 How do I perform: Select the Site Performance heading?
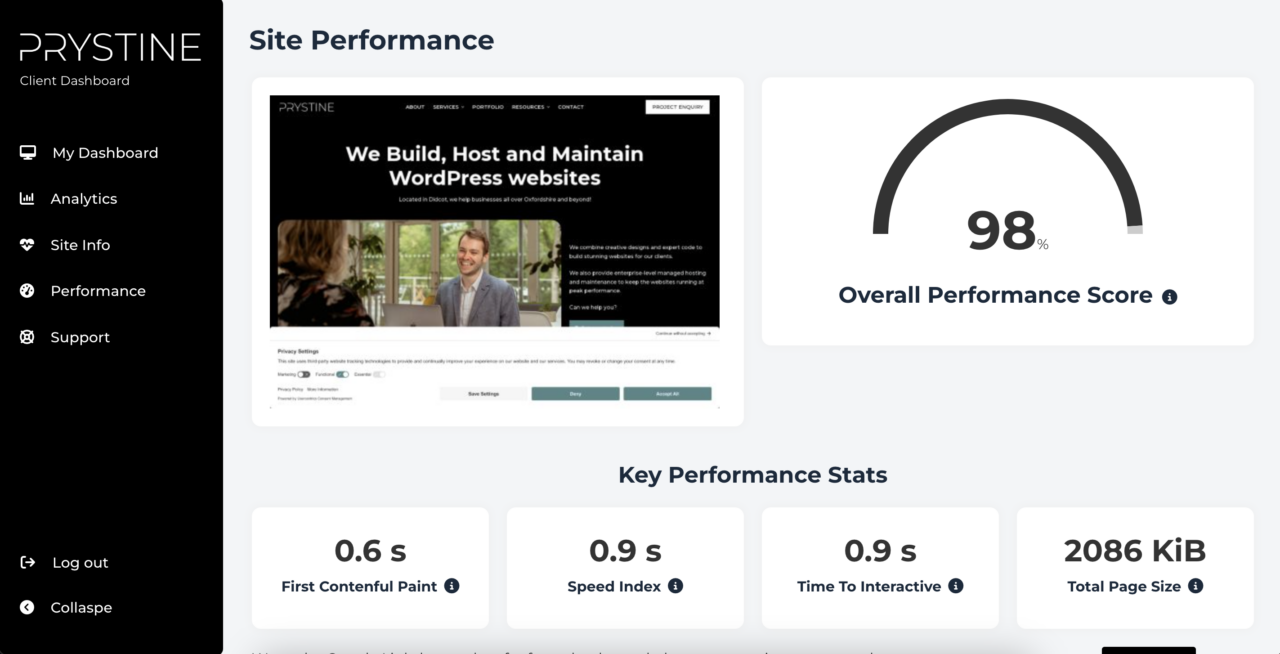point(371,40)
